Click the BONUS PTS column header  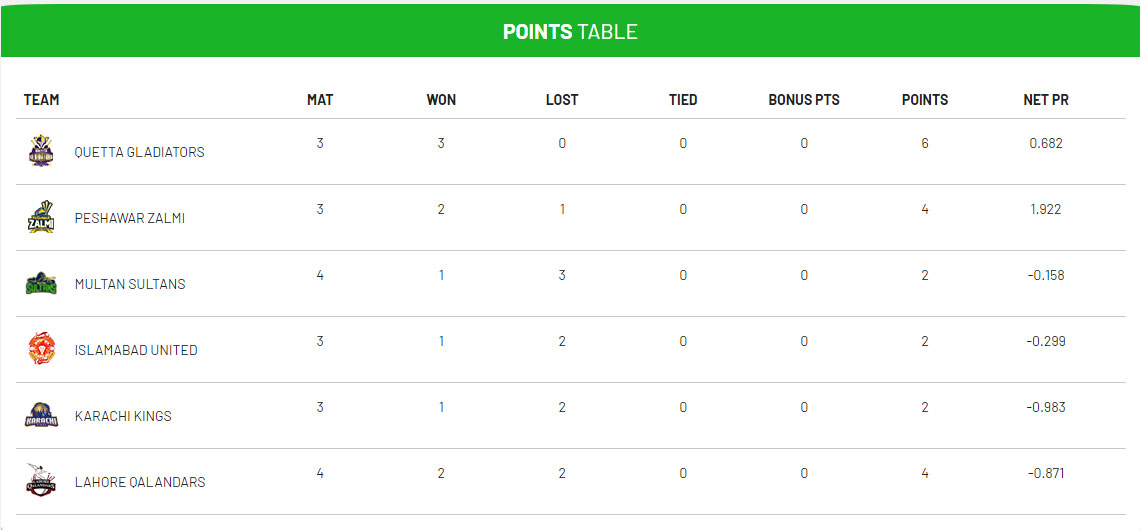[x=804, y=100]
